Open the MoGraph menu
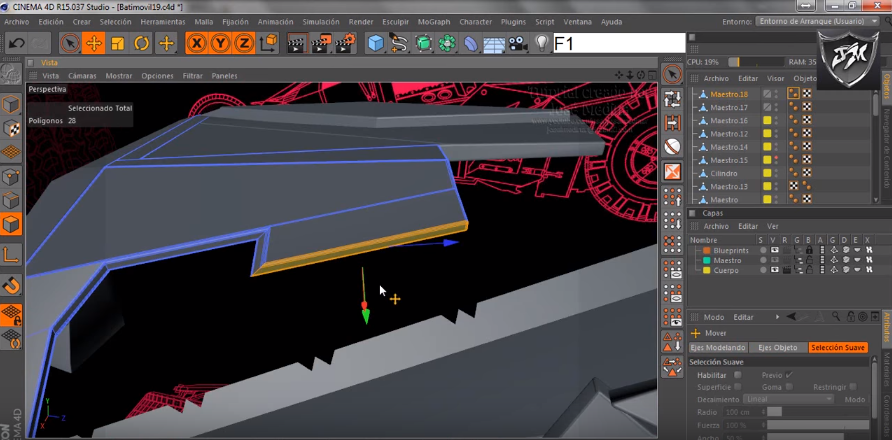Screen dimensions: 892x440 433,22
